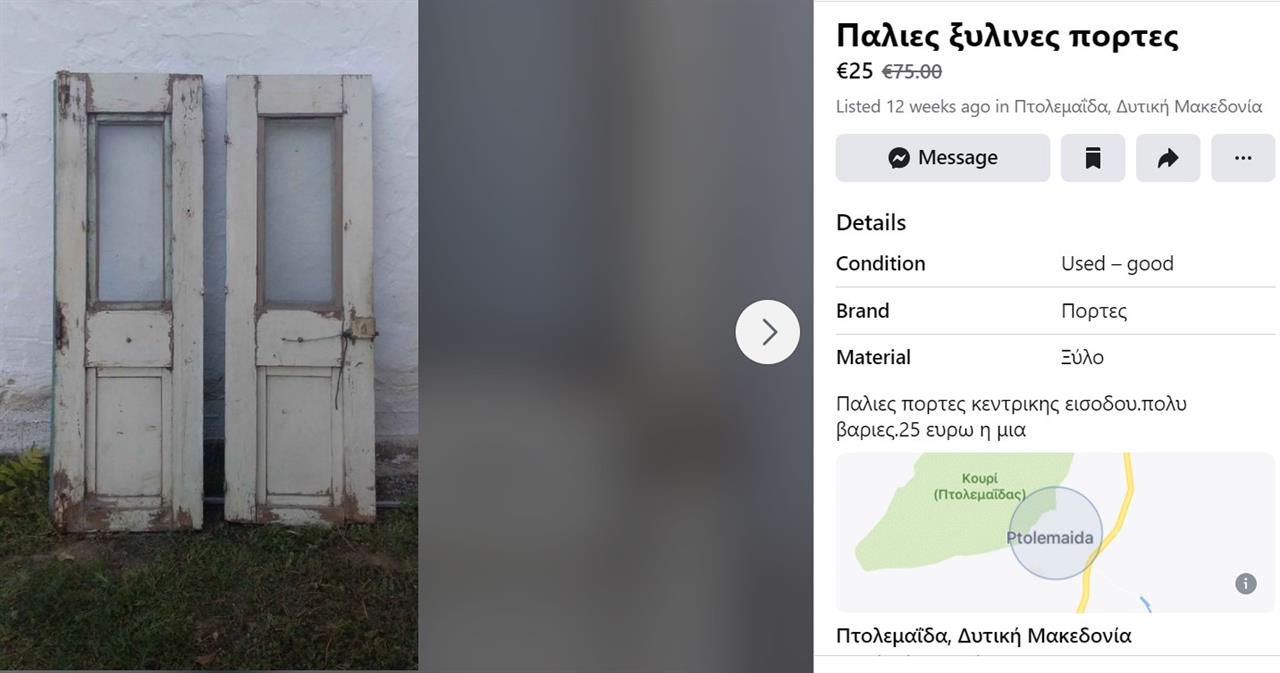Screen dimensions: 1280x673
Task: Click the crossed-out €75.00 original price
Action: 912,72
